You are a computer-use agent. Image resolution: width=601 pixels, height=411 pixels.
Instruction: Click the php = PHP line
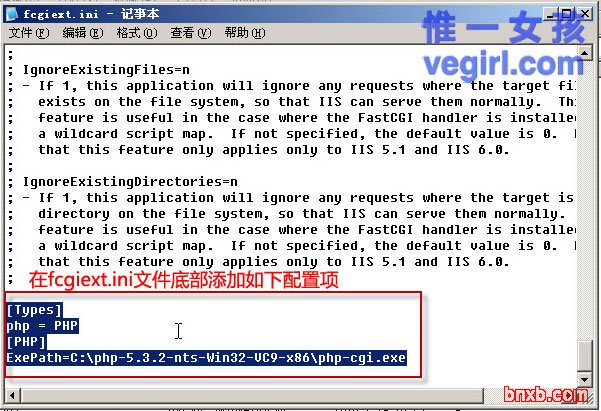pos(42,326)
